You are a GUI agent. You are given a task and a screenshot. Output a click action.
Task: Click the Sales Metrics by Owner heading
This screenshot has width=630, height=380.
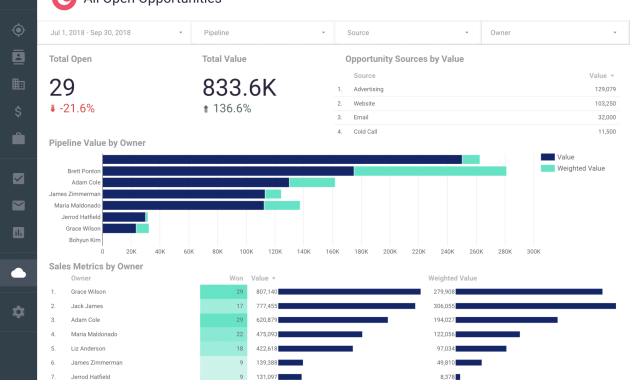[x=96, y=266]
